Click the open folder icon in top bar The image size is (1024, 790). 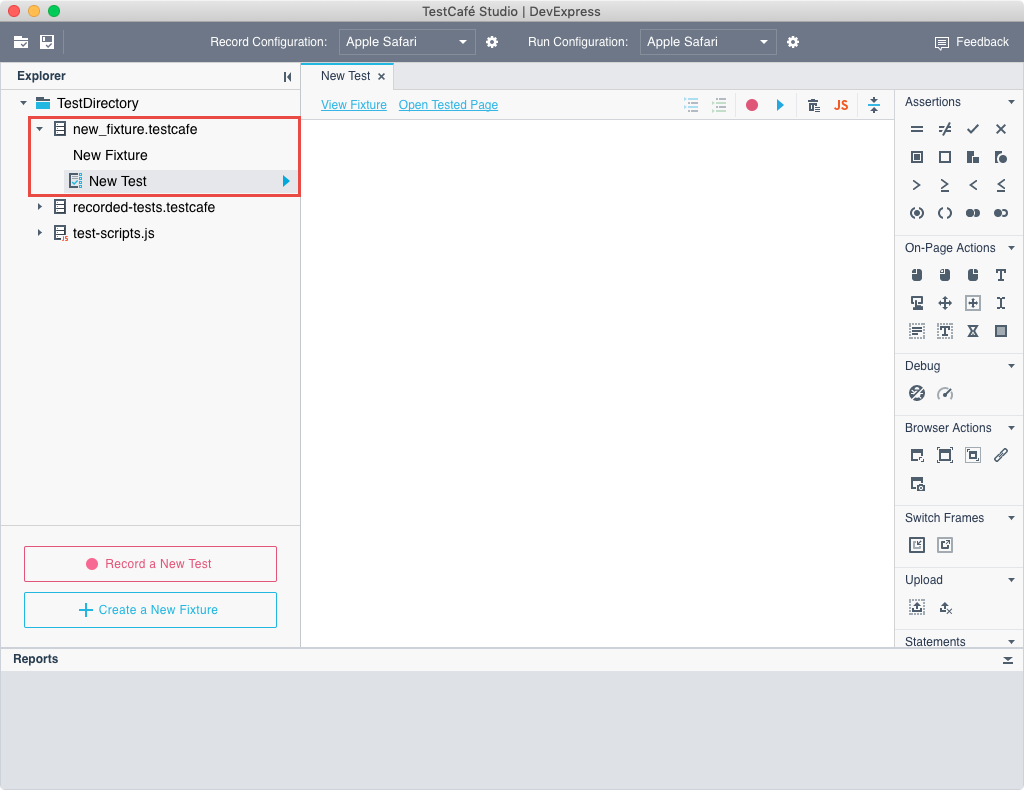pos(21,42)
